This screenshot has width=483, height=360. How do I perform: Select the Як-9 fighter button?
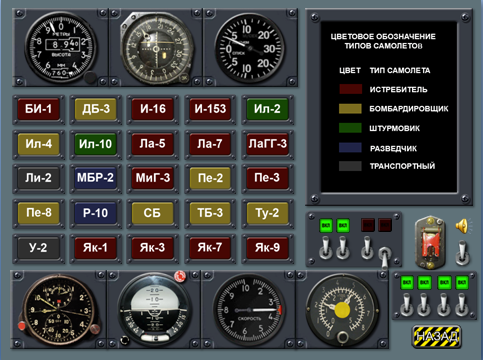tap(267, 248)
